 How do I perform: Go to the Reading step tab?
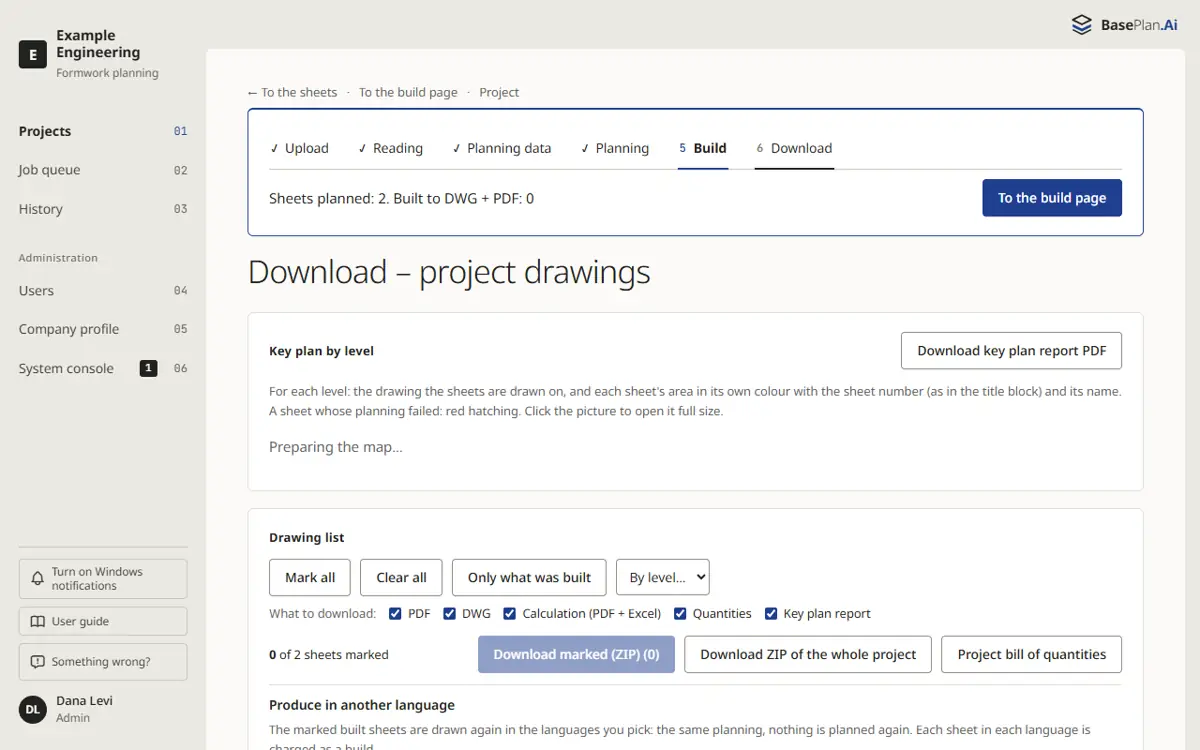[390, 148]
